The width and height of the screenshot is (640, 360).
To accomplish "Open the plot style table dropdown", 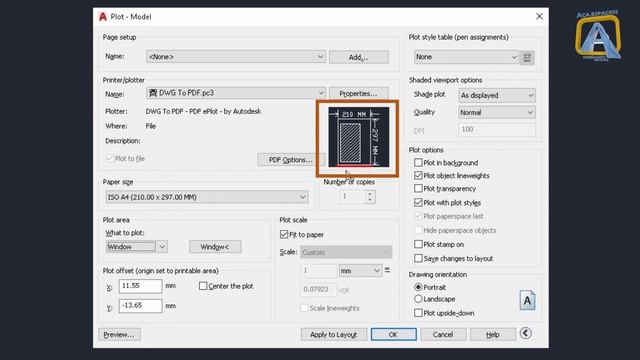I will tap(466, 57).
